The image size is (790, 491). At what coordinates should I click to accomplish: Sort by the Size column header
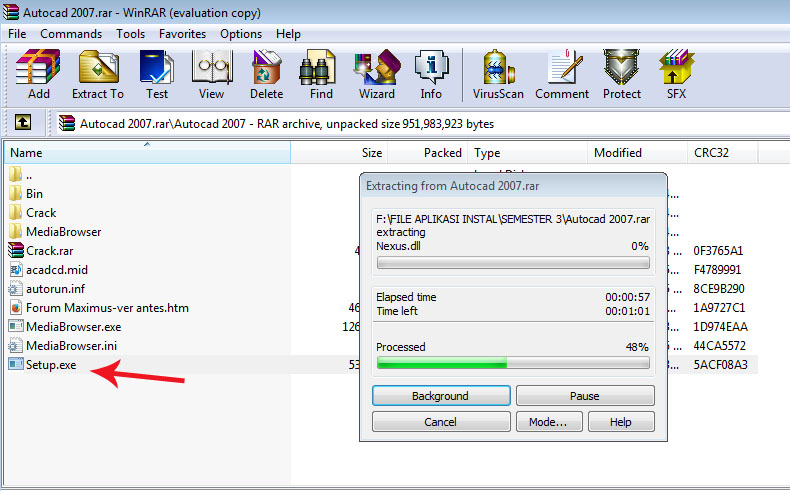339,153
